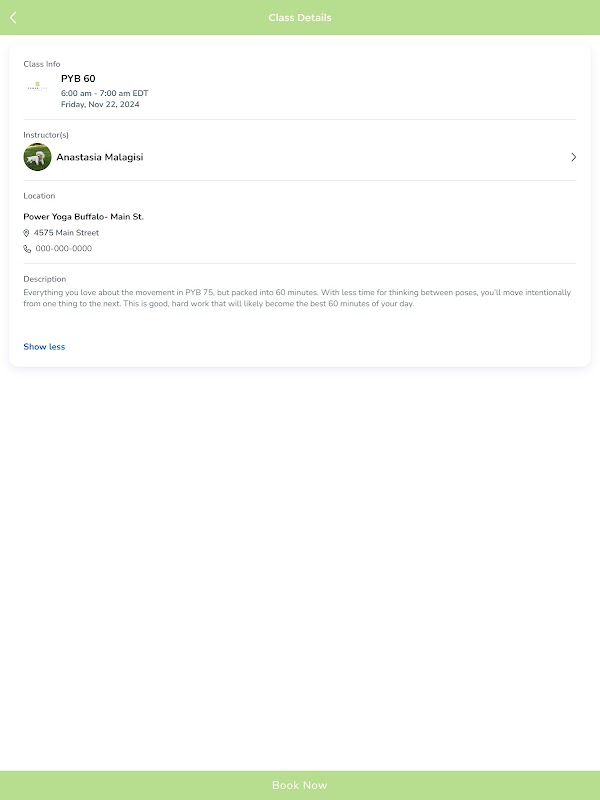The image size is (600, 800).
Task: Click the PYB 60 class title
Action: tap(78, 79)
